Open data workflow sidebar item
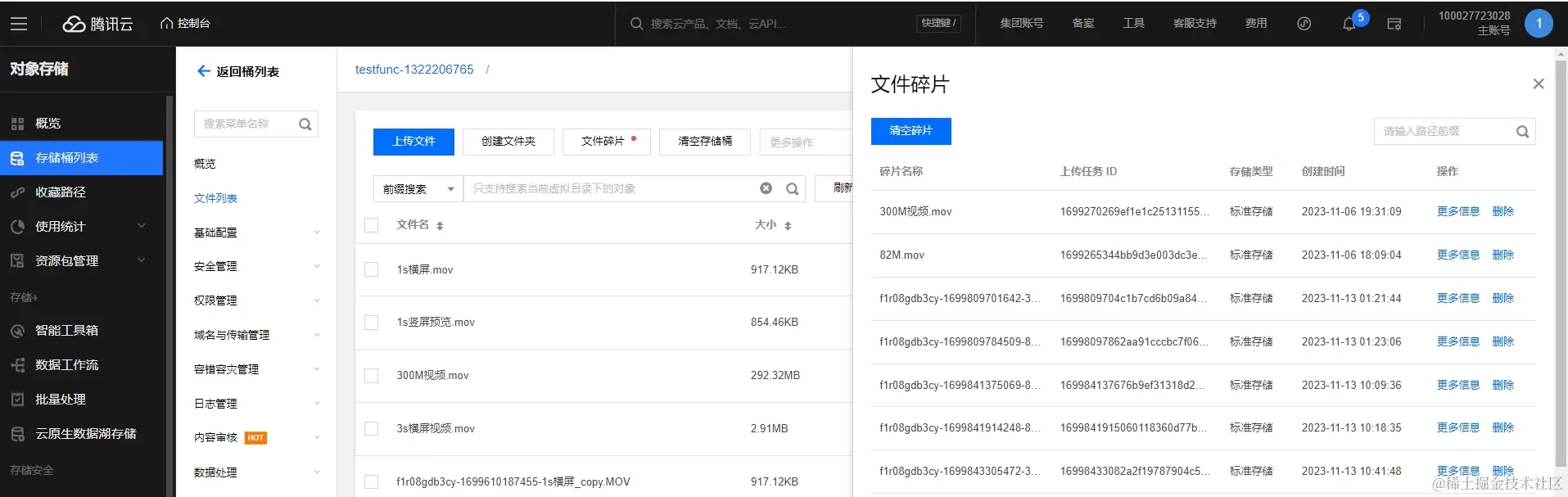 (x=82, y=365)
